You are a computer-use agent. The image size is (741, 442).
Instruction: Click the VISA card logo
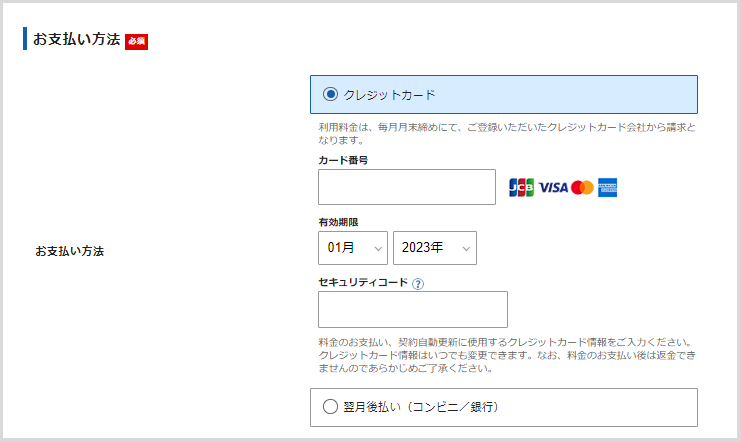(553, 187)
